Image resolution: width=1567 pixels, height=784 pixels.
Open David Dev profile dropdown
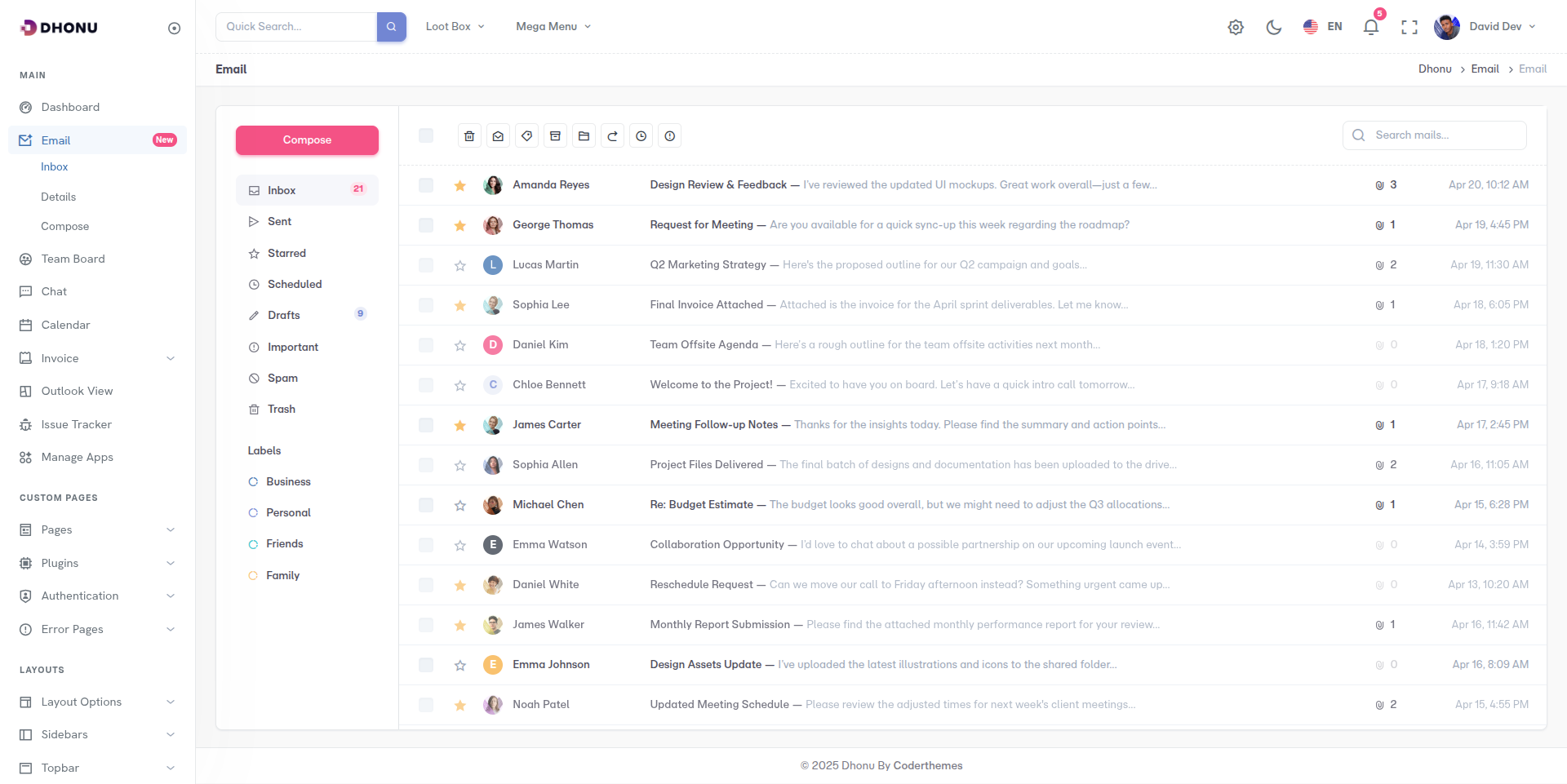coord(1485,27)
